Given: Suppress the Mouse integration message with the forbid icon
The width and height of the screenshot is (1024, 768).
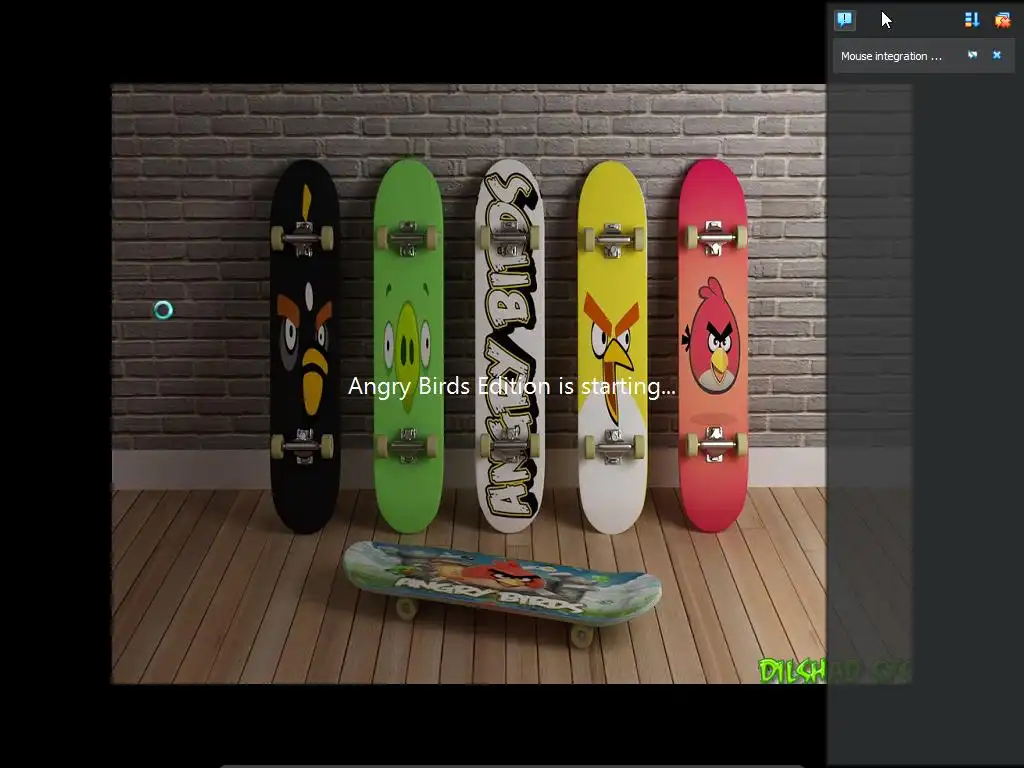Looking at the screenshot, I should [x=972, y=55].
